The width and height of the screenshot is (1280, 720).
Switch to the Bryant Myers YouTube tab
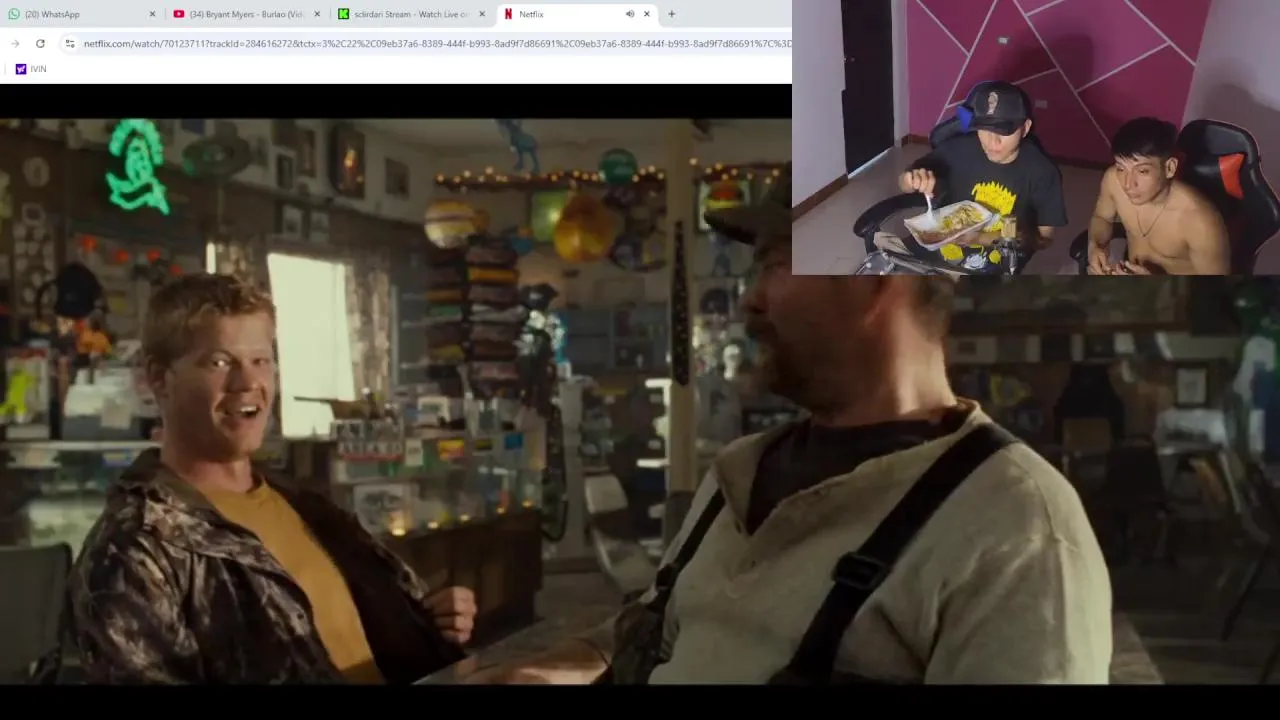(x=247, y=14)
